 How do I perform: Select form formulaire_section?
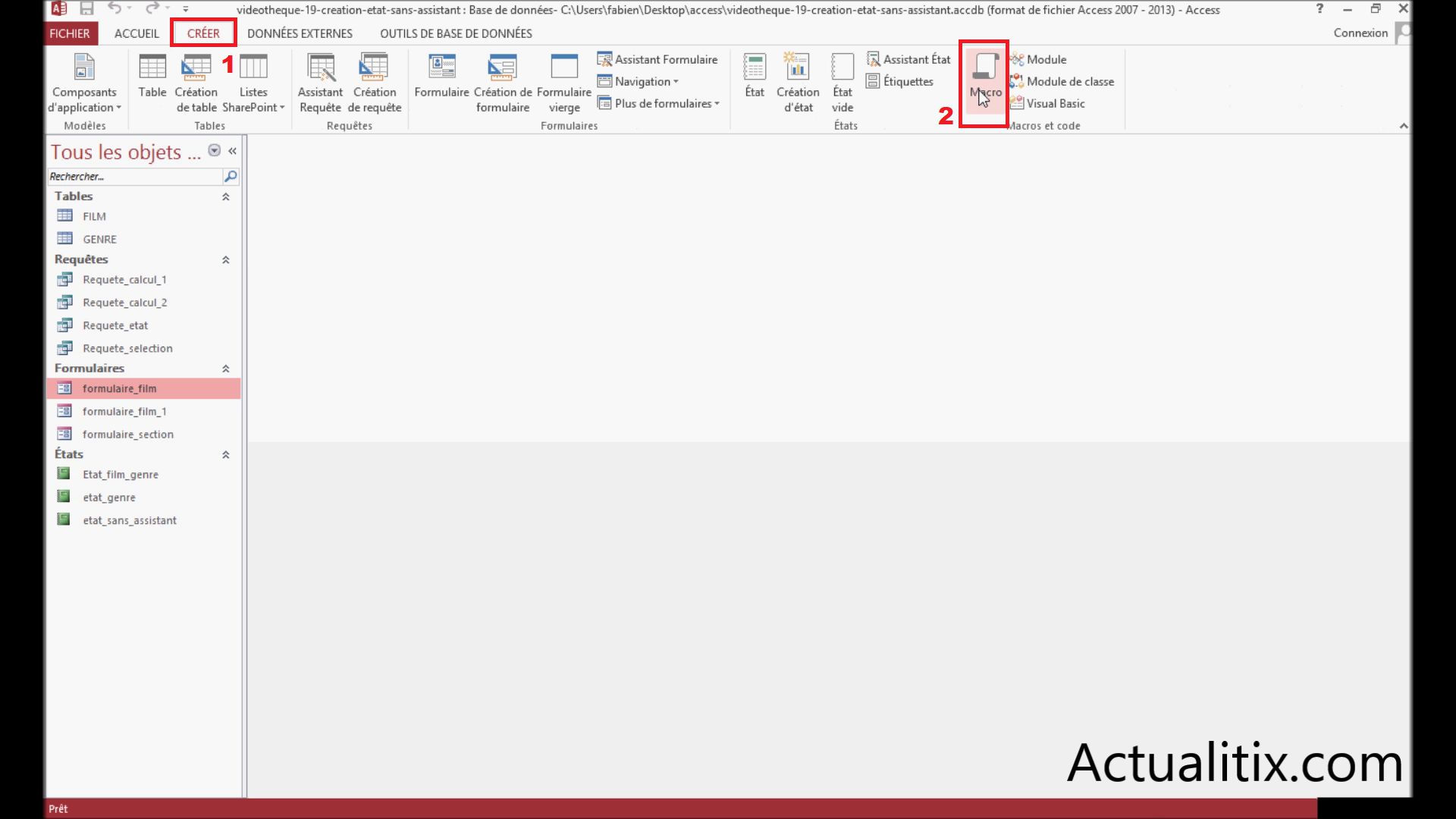pos(144,434)
